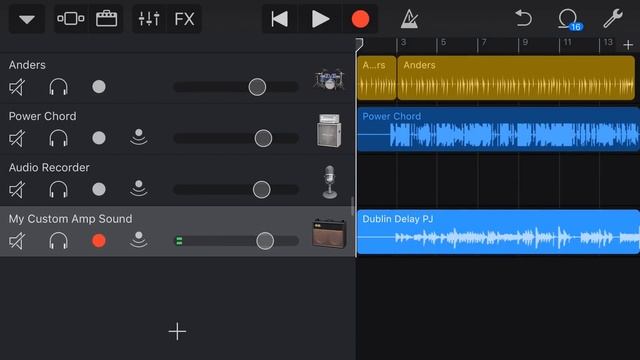This screenshot has height=360, width=640.
Task: Solo the Power Chord track
Action: [x=58, y=138]
